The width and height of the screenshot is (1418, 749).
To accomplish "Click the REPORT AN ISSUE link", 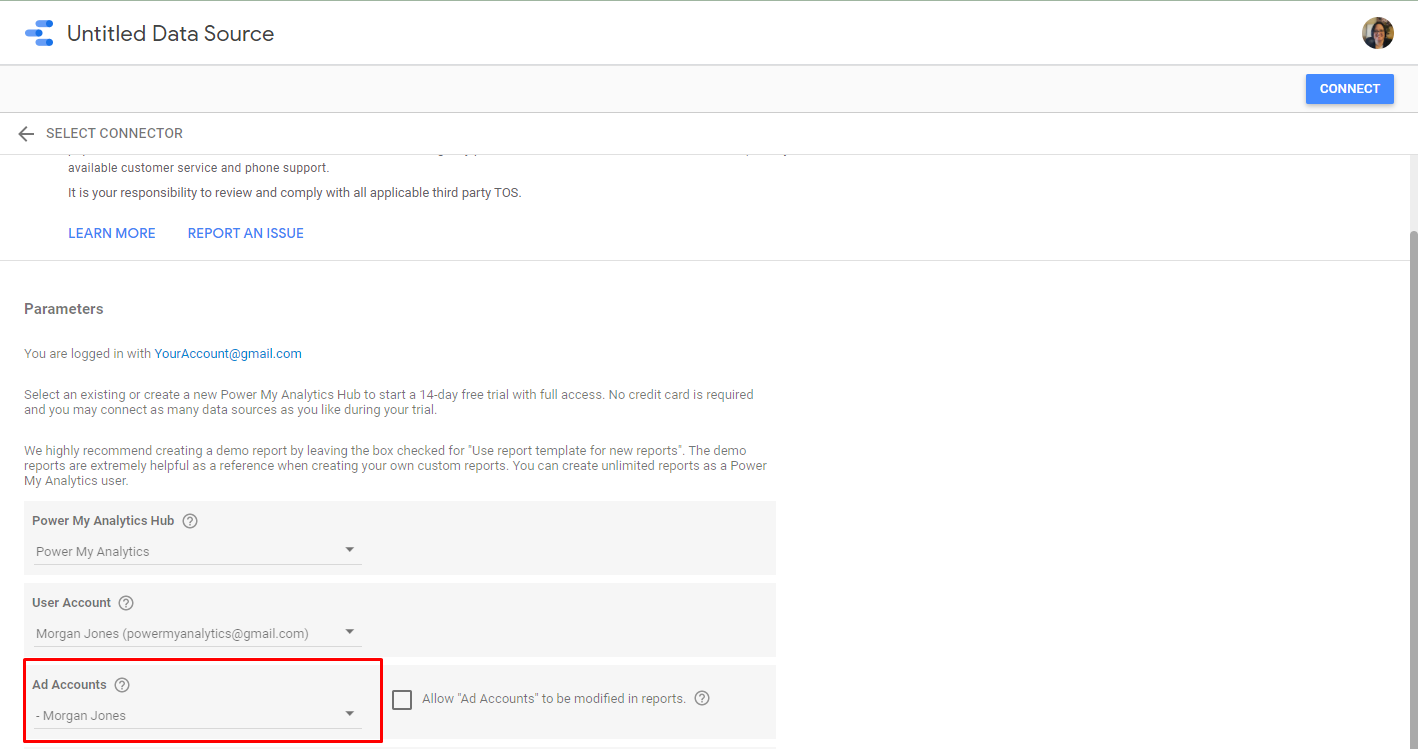I will pos(245,233).
